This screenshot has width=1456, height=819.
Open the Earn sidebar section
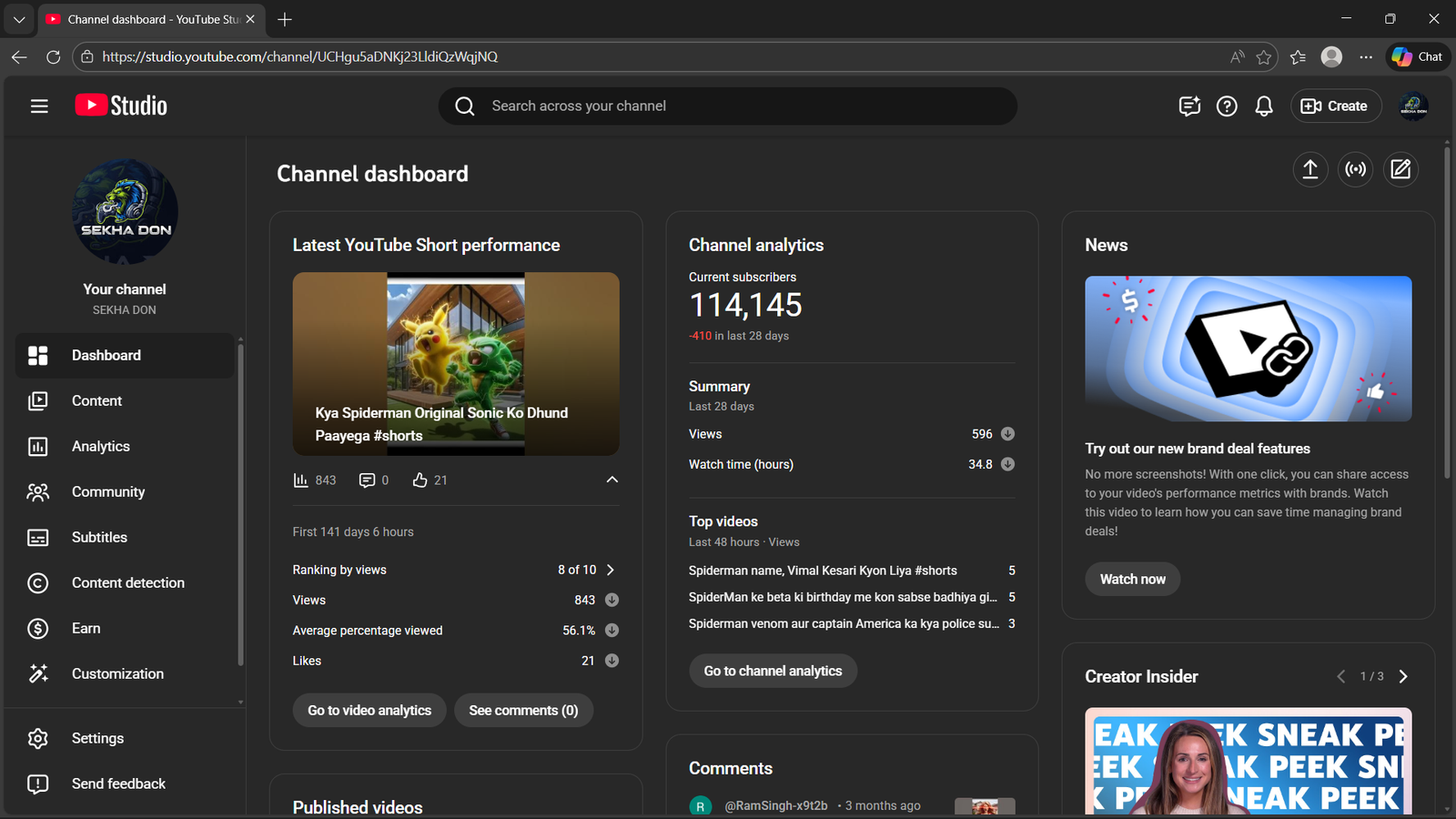click(86, 628)
